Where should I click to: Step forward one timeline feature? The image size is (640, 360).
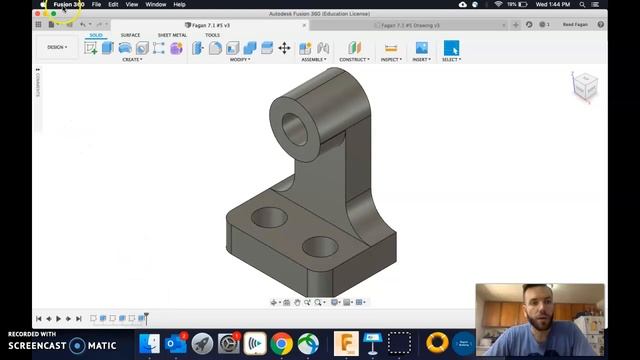tap(69, 319)
